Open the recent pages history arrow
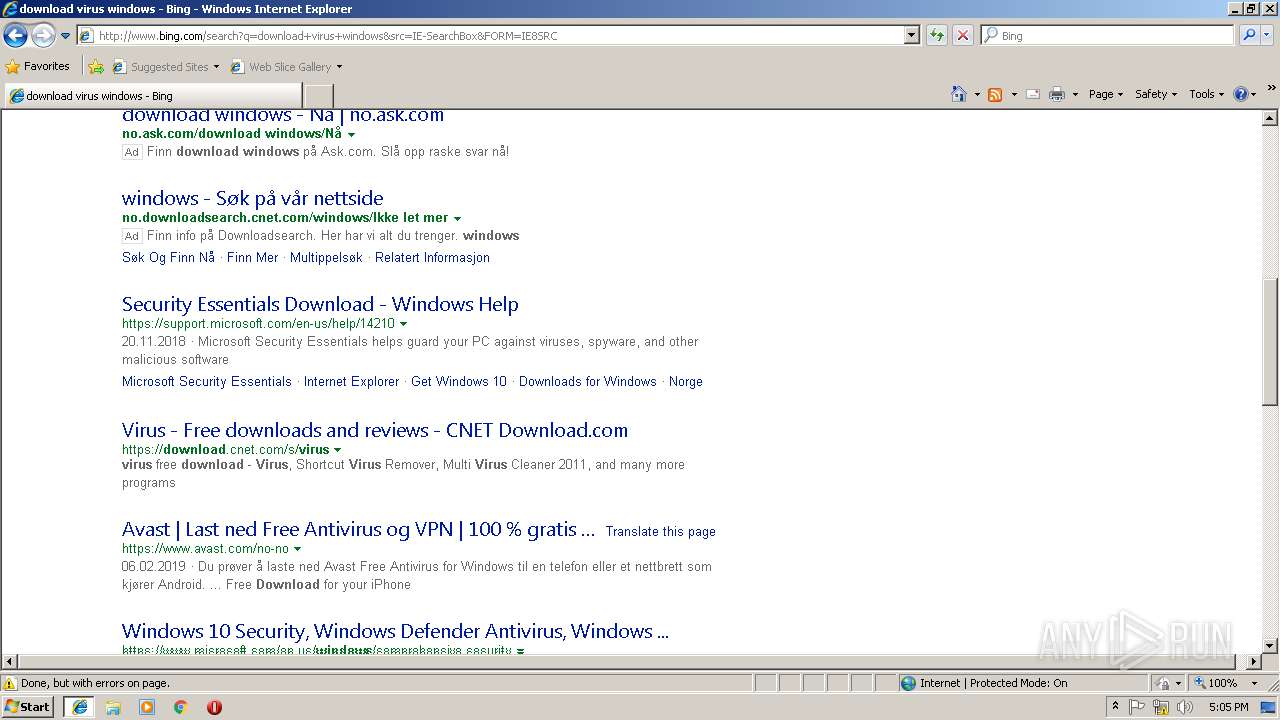The width and height of the screenshot is (1280, 720). click(x=66, y=36)
